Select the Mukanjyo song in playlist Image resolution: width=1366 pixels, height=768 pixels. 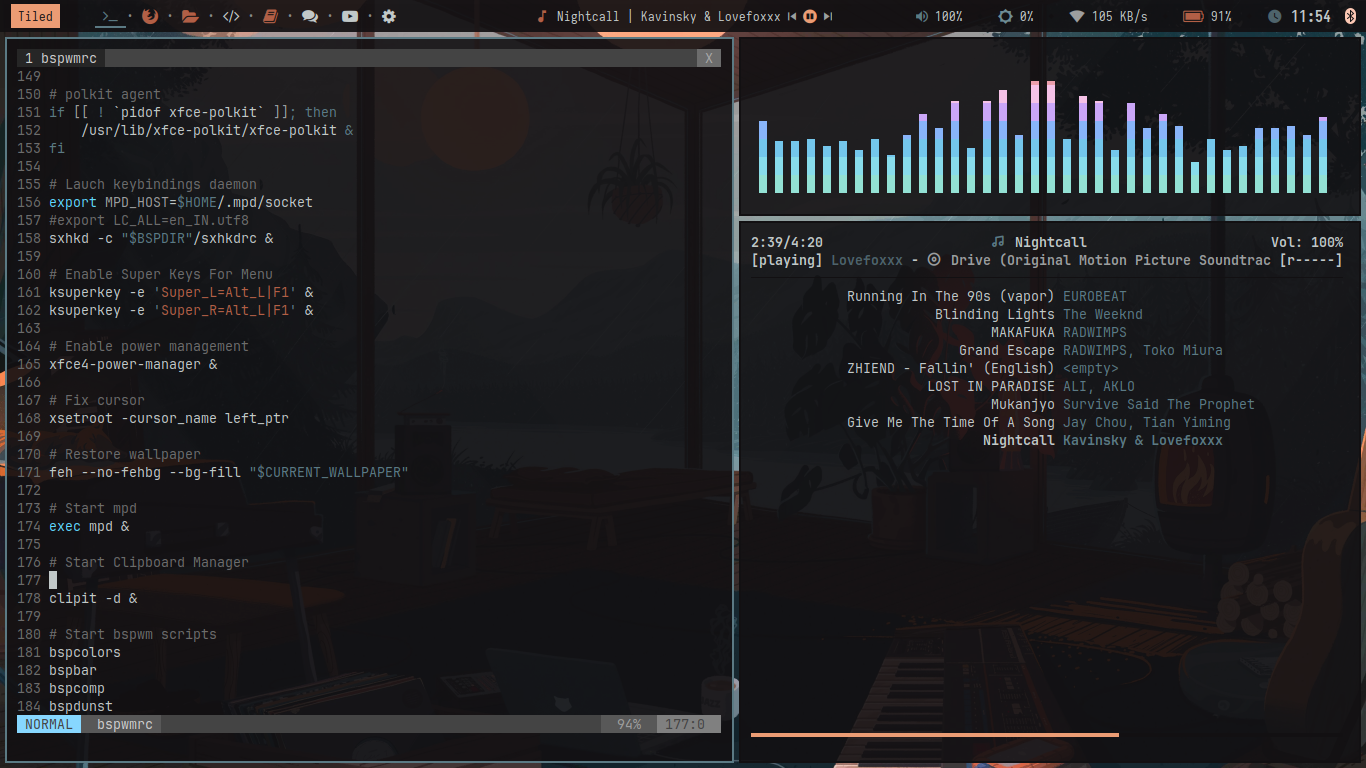[x=1022, y=404]
